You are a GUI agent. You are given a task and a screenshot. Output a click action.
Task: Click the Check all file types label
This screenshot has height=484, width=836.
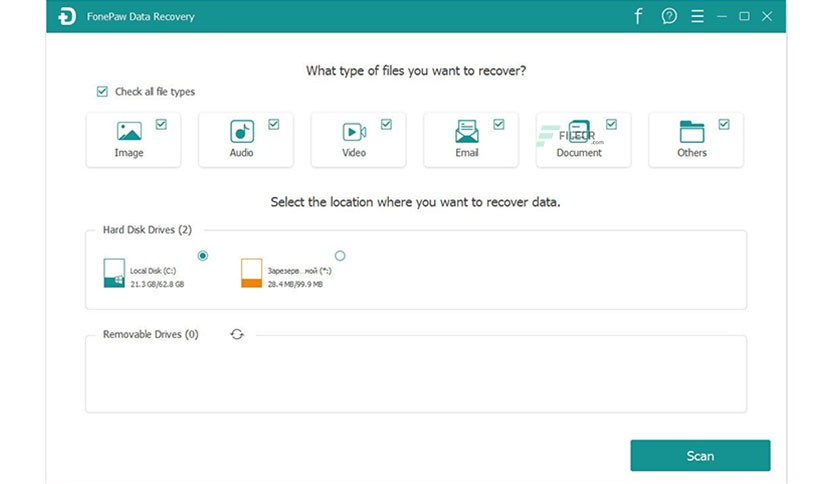tap(155, 92)
